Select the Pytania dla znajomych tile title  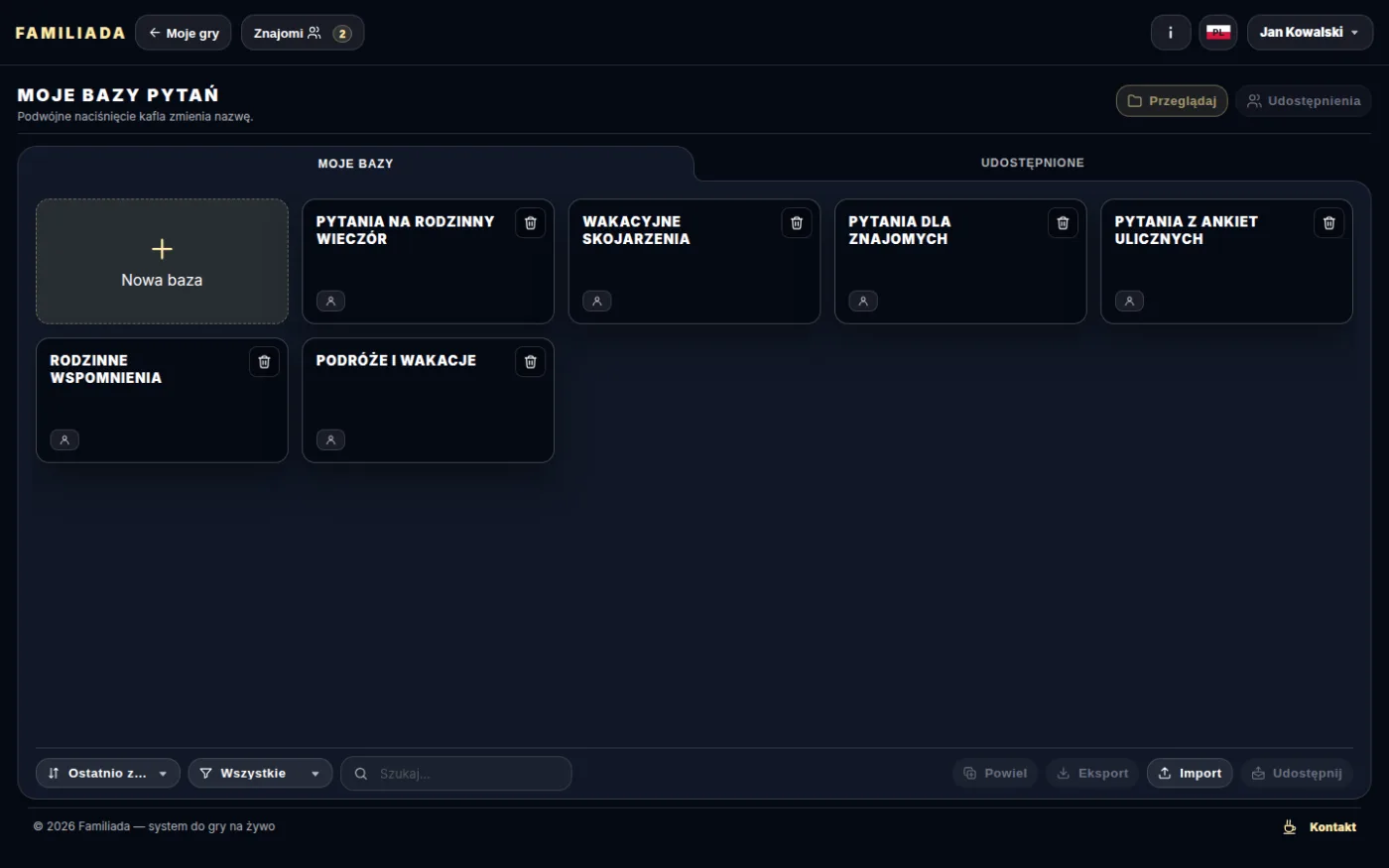coord(900,230)
